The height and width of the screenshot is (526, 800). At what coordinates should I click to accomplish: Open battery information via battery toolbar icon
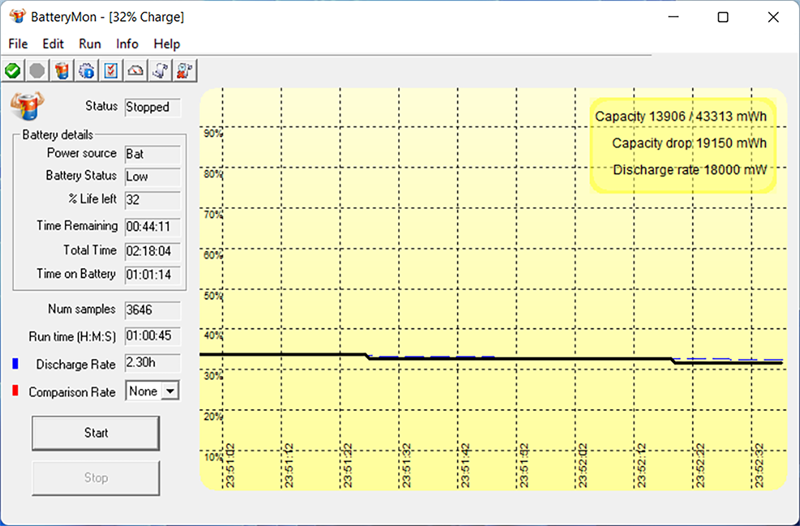(62, 70)
